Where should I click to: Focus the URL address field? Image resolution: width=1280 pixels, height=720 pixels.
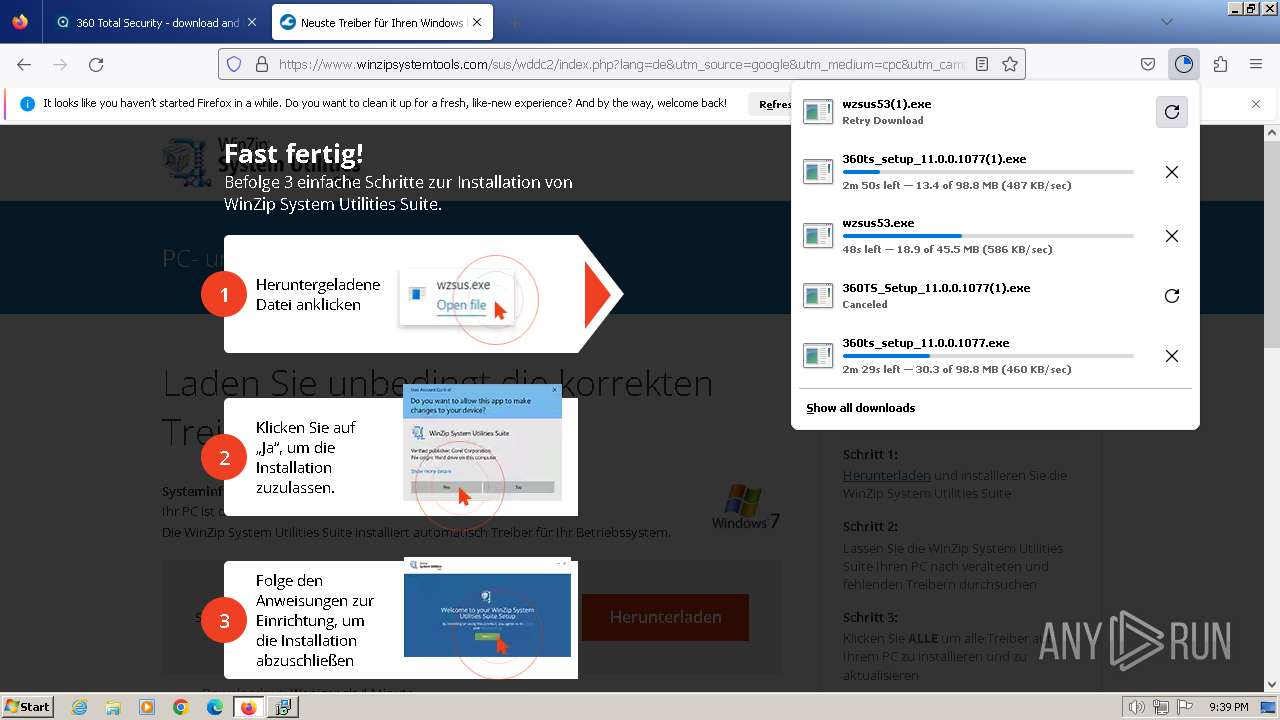[620, 64]
